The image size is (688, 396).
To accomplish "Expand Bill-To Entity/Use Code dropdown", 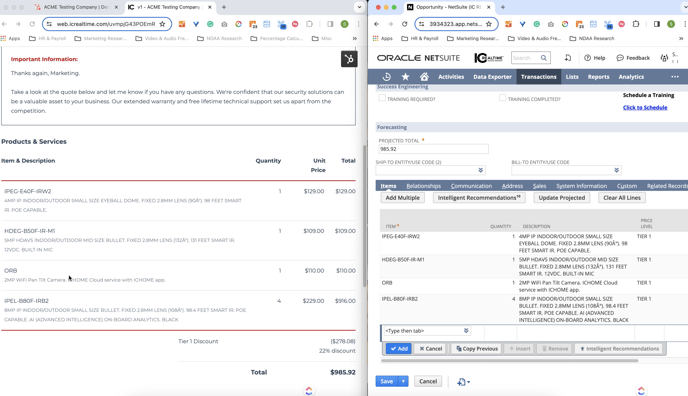I will click(616, 170).
